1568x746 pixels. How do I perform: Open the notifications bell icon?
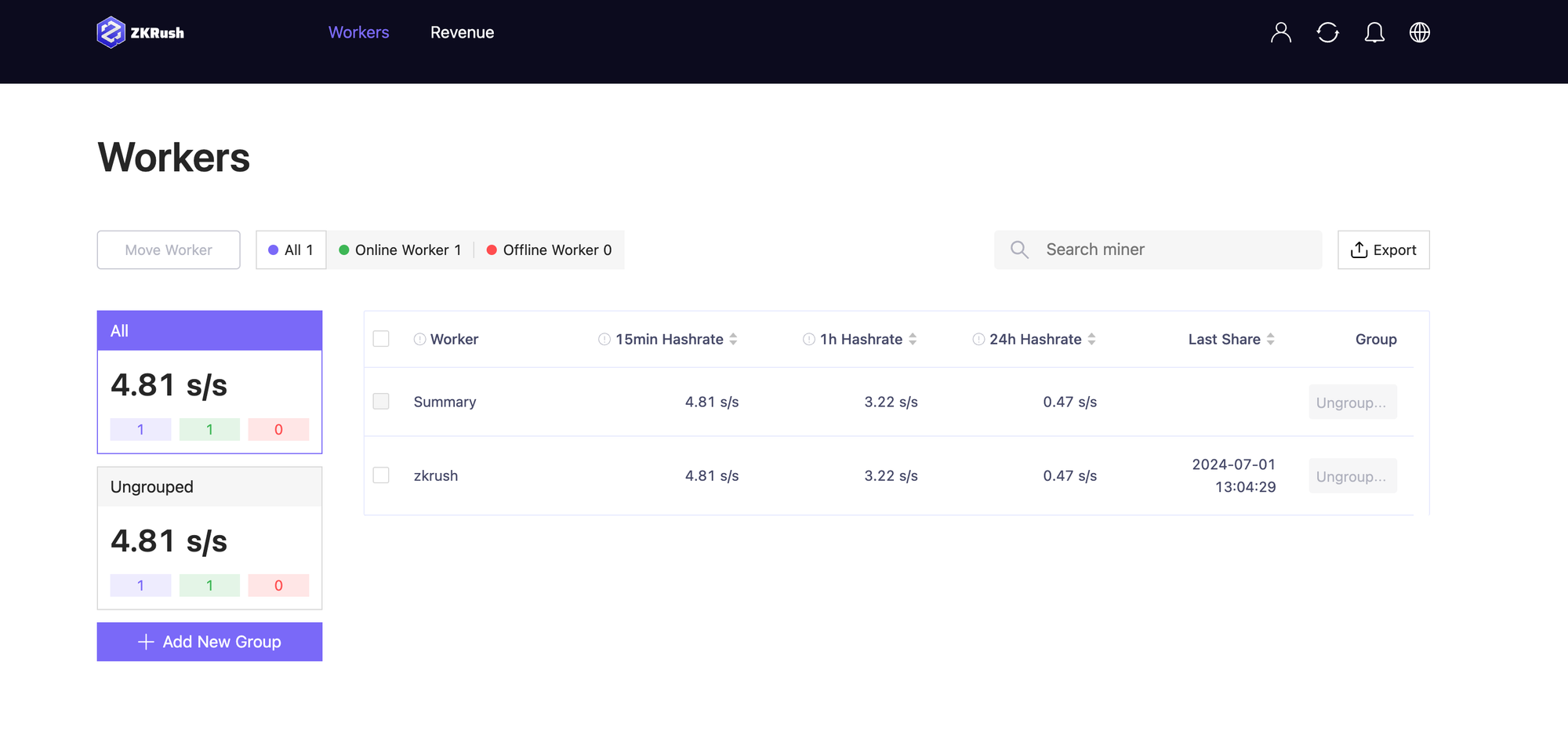1374,32
